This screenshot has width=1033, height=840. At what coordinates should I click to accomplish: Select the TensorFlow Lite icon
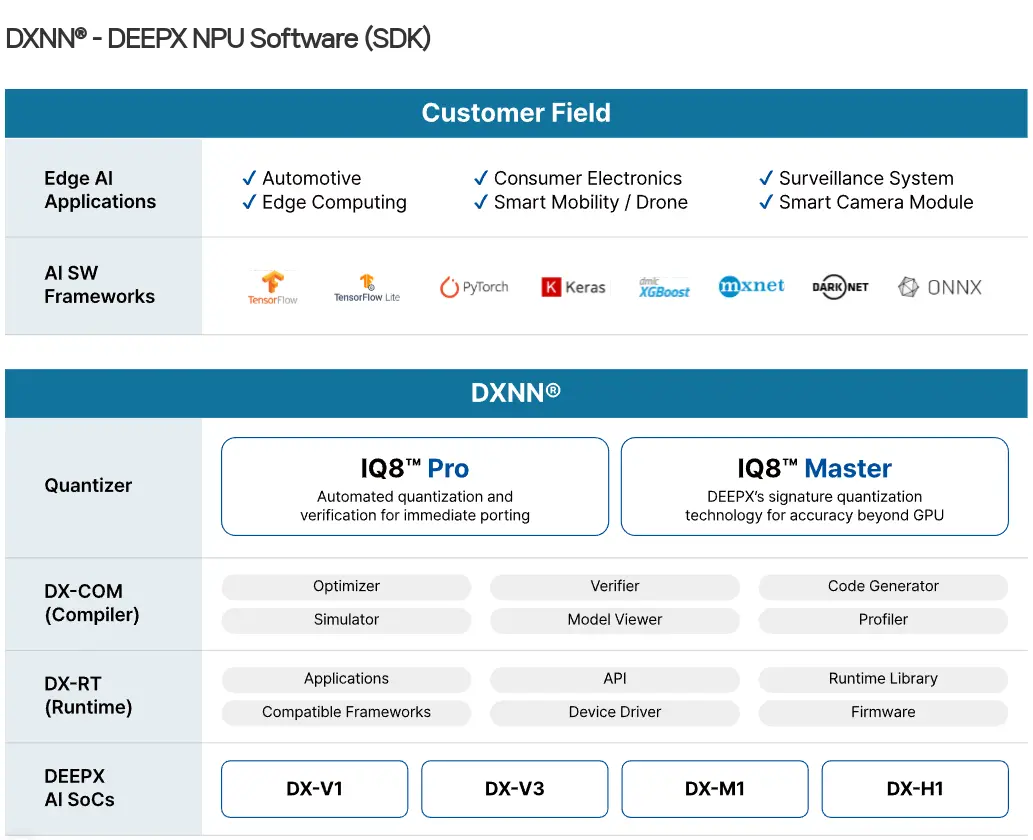click(365, 287)
